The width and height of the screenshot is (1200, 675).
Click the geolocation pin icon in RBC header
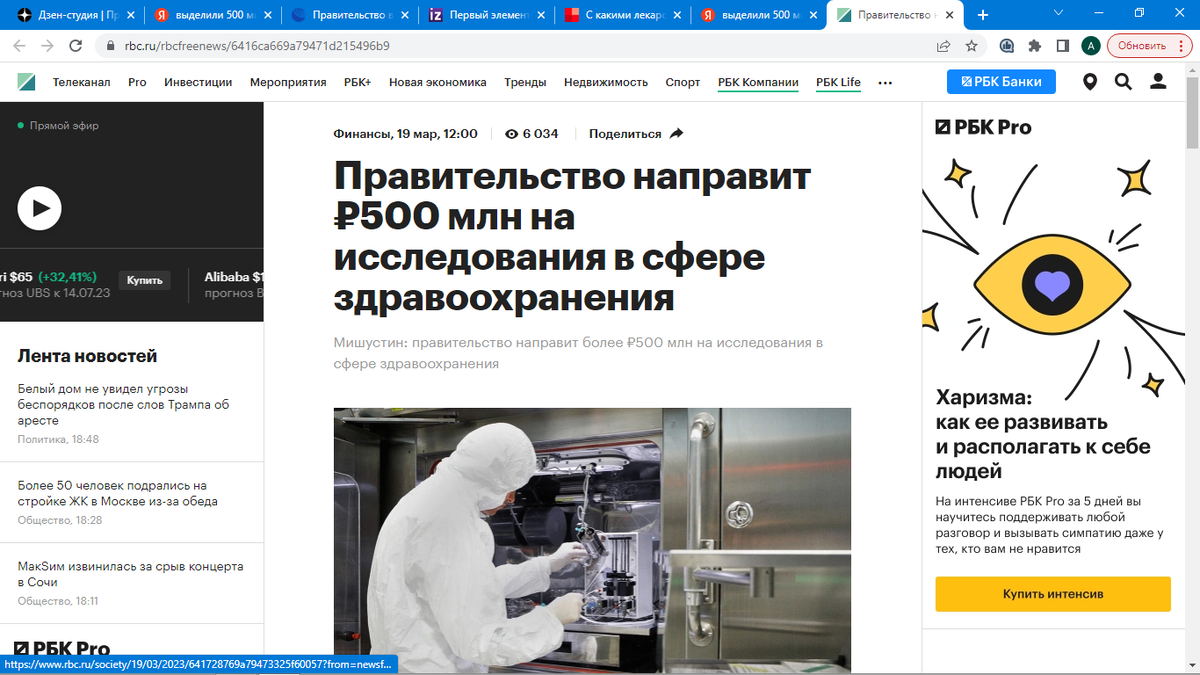tap(1090, 82)
